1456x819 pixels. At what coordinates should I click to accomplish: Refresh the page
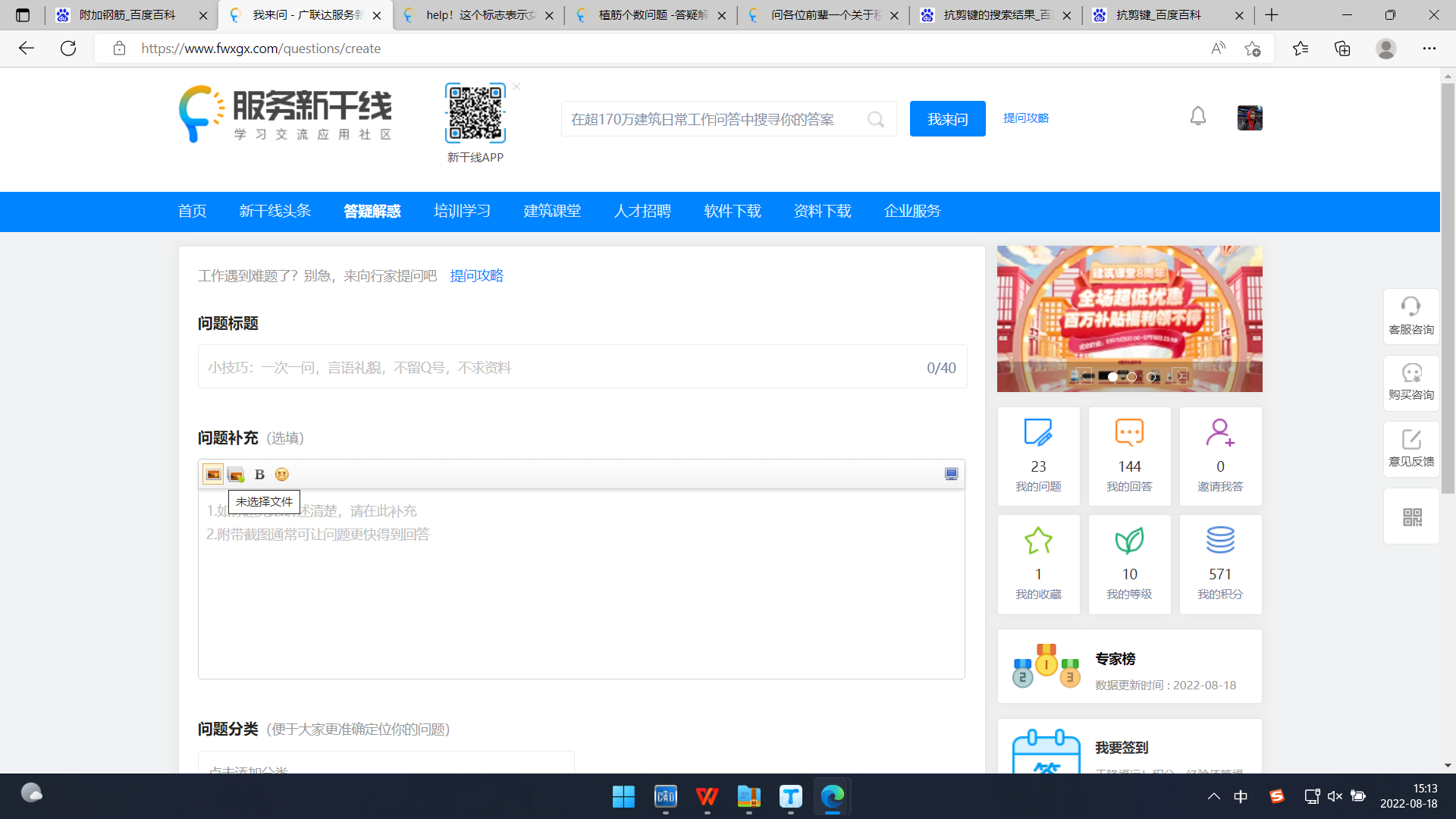[x=68, y=49]
